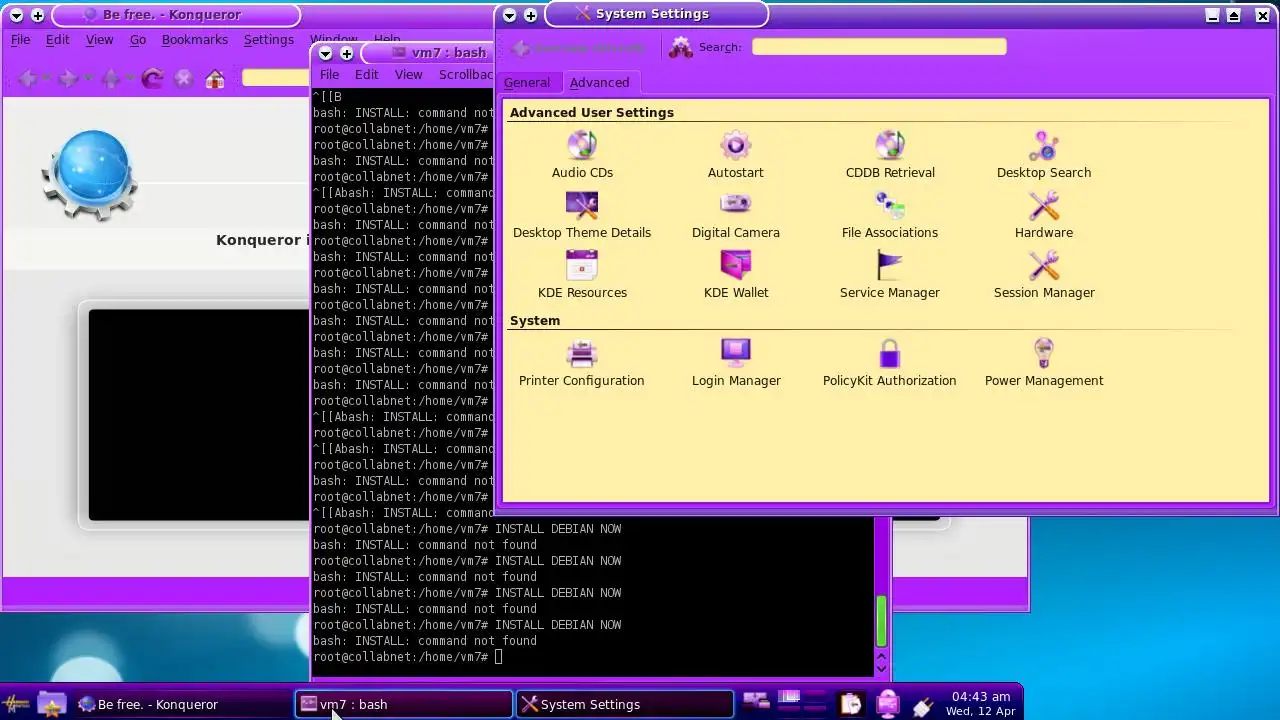Open the terminal's Edit menu
Screen dimensions: 1280x720
coord(367,75)
